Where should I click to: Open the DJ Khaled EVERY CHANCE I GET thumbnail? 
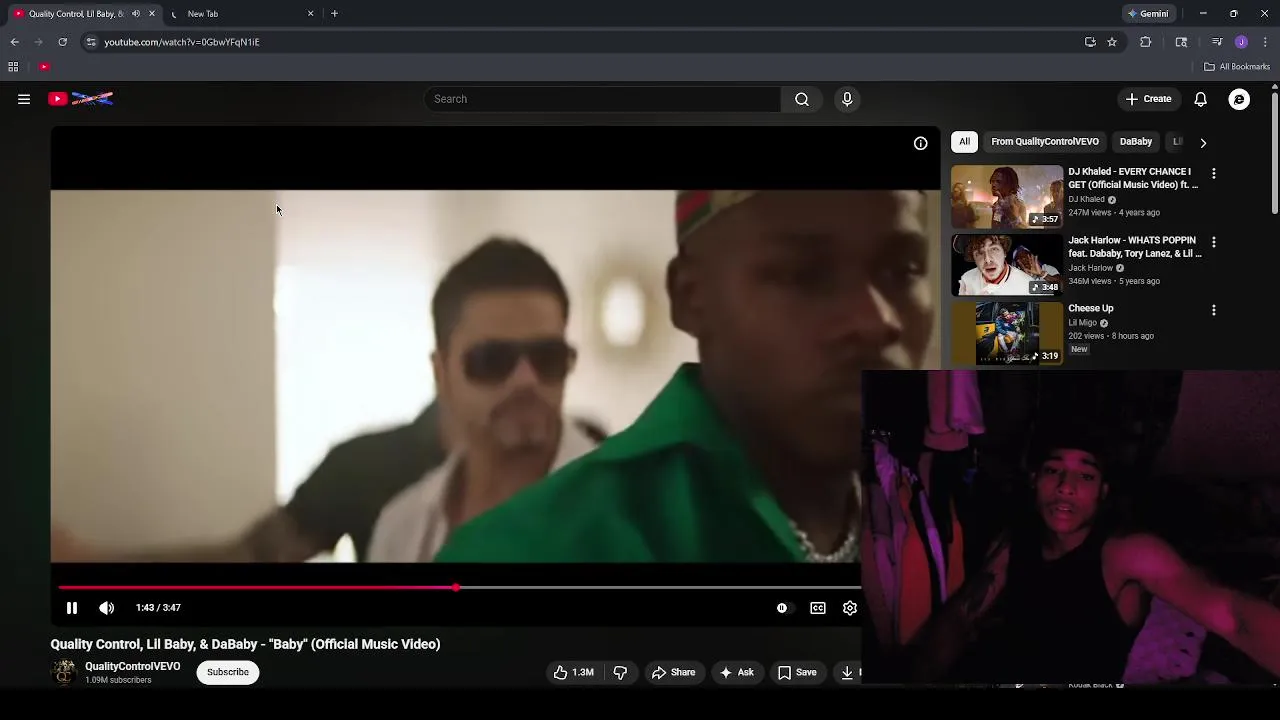tap(1007, 197)
